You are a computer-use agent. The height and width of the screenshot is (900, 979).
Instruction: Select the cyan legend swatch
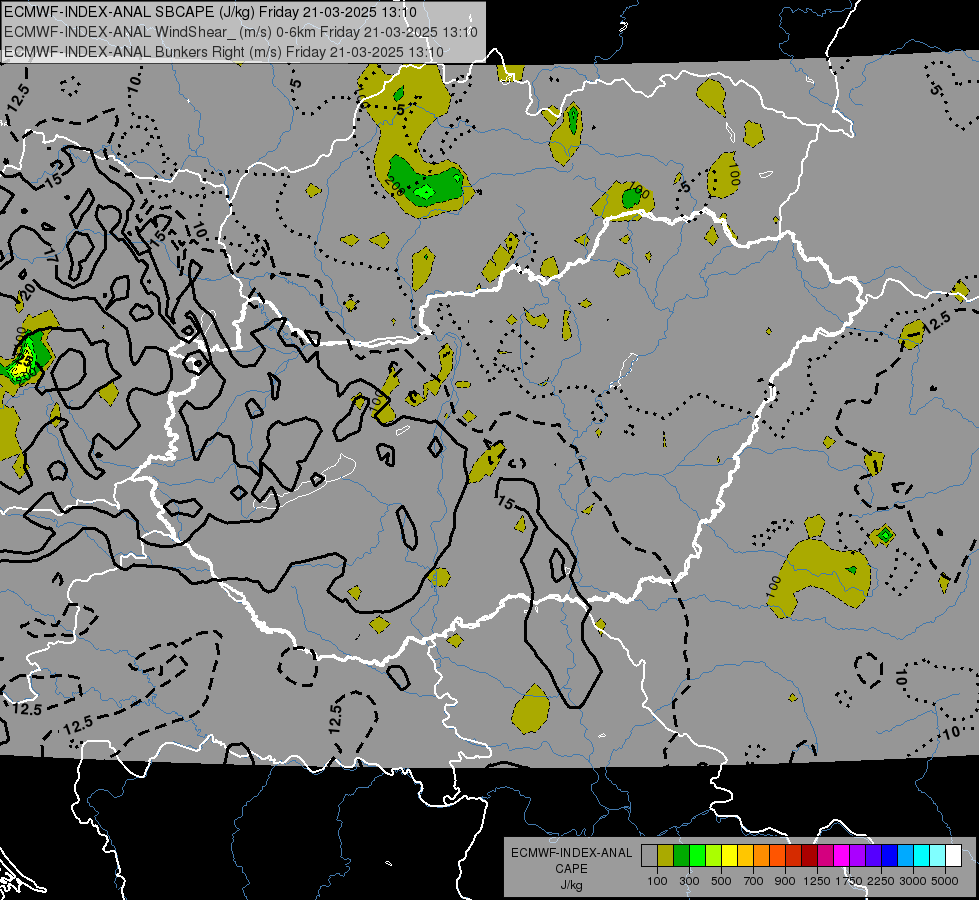tap(922, 856)
